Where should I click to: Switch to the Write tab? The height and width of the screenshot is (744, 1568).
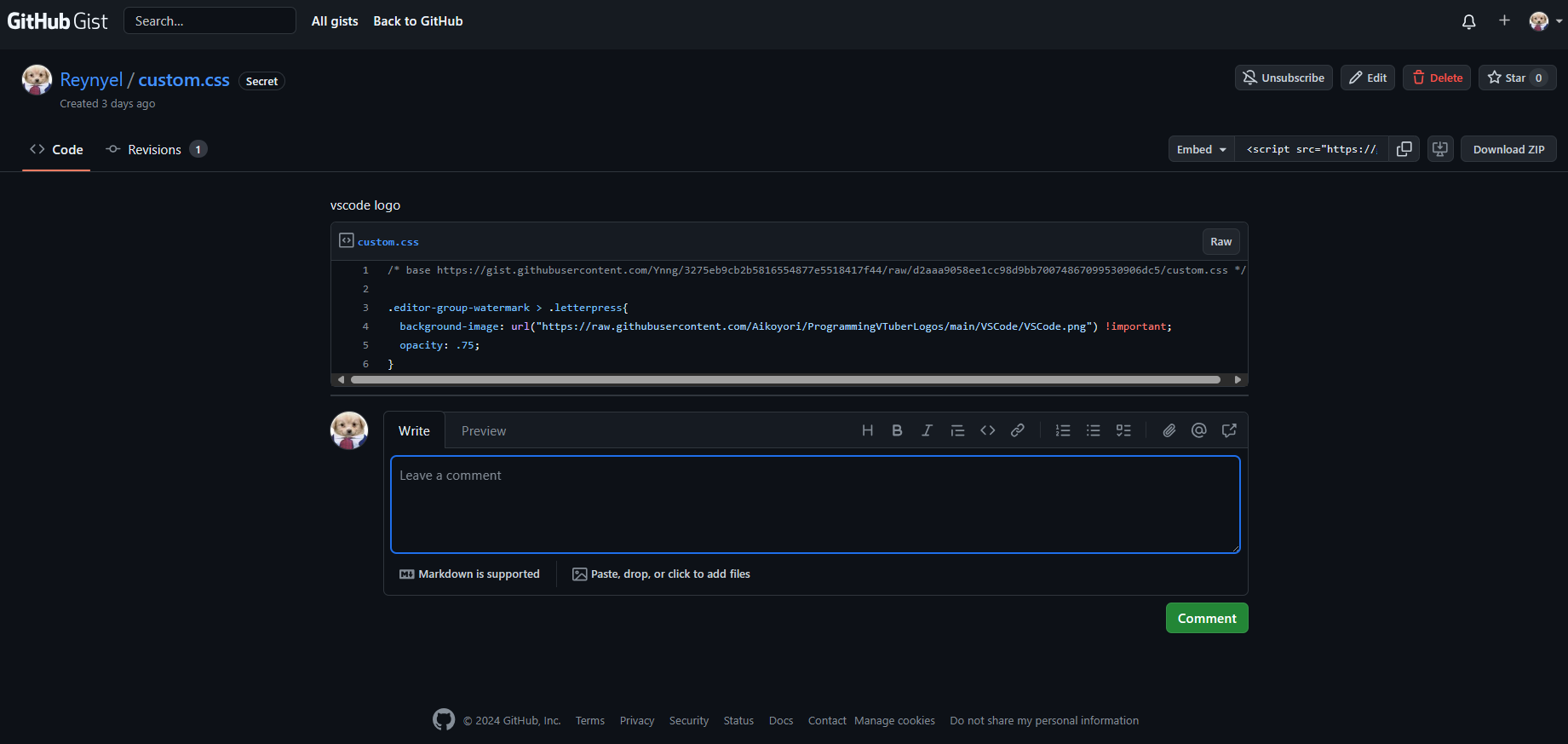414,430
